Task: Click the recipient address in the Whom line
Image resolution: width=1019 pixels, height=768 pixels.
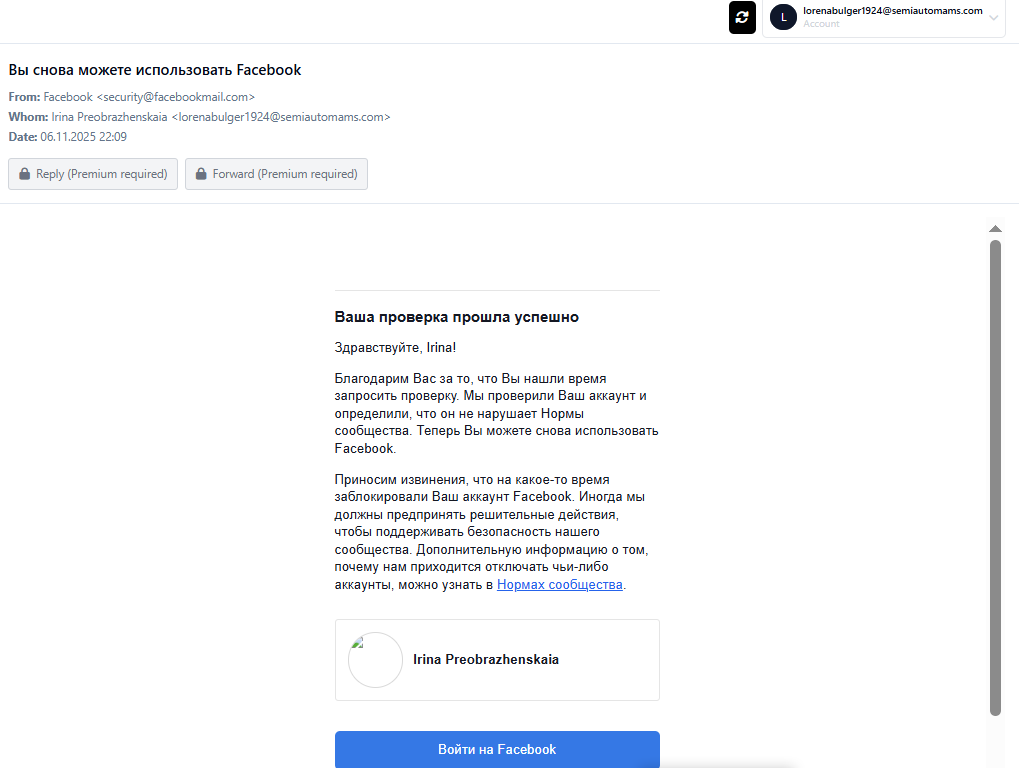Action: 281,117
